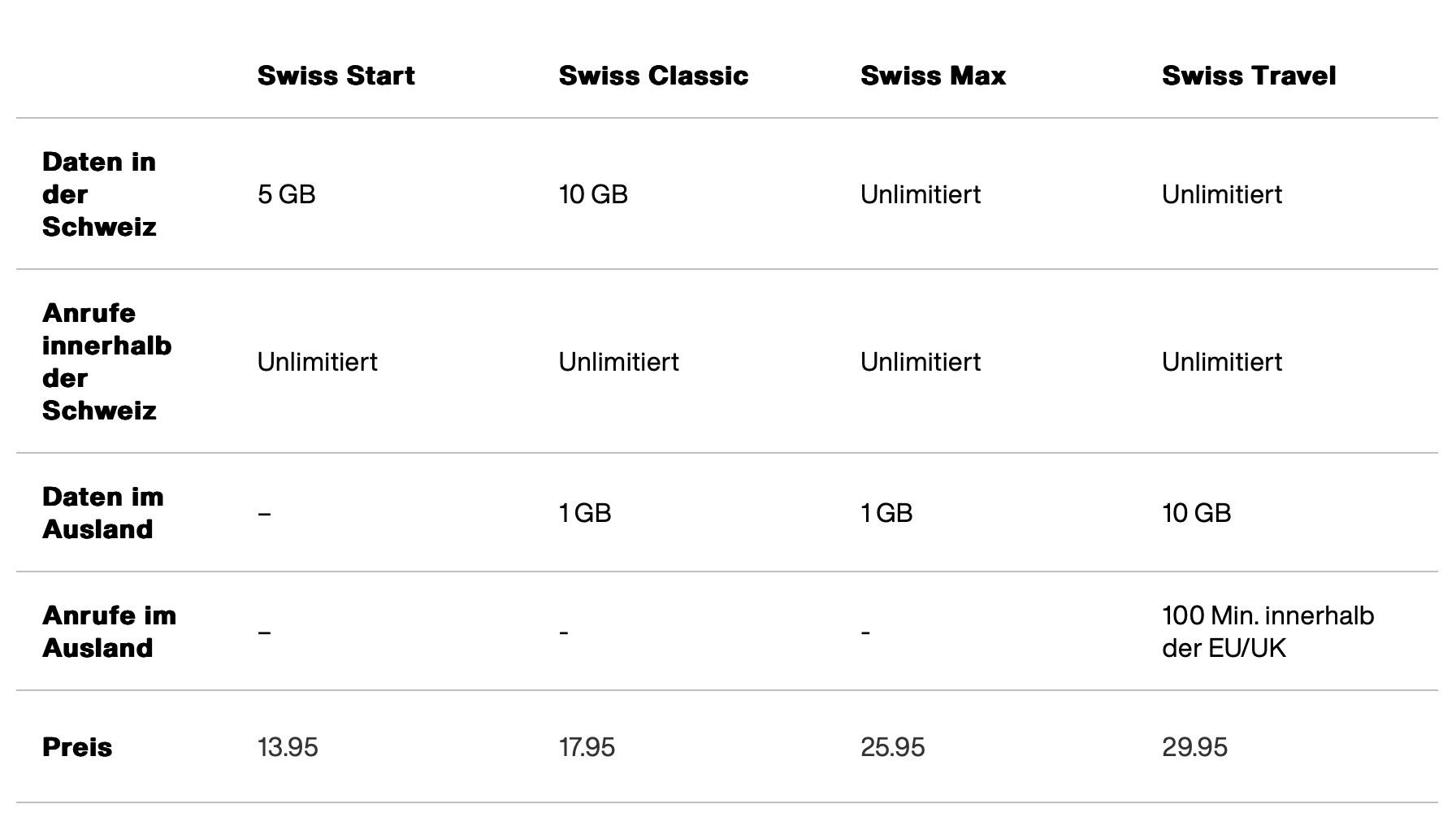This screenshot has height=826, width=1456.
Task: Select the 5 GB cell for Swiss Start
Action: (286, 194)
